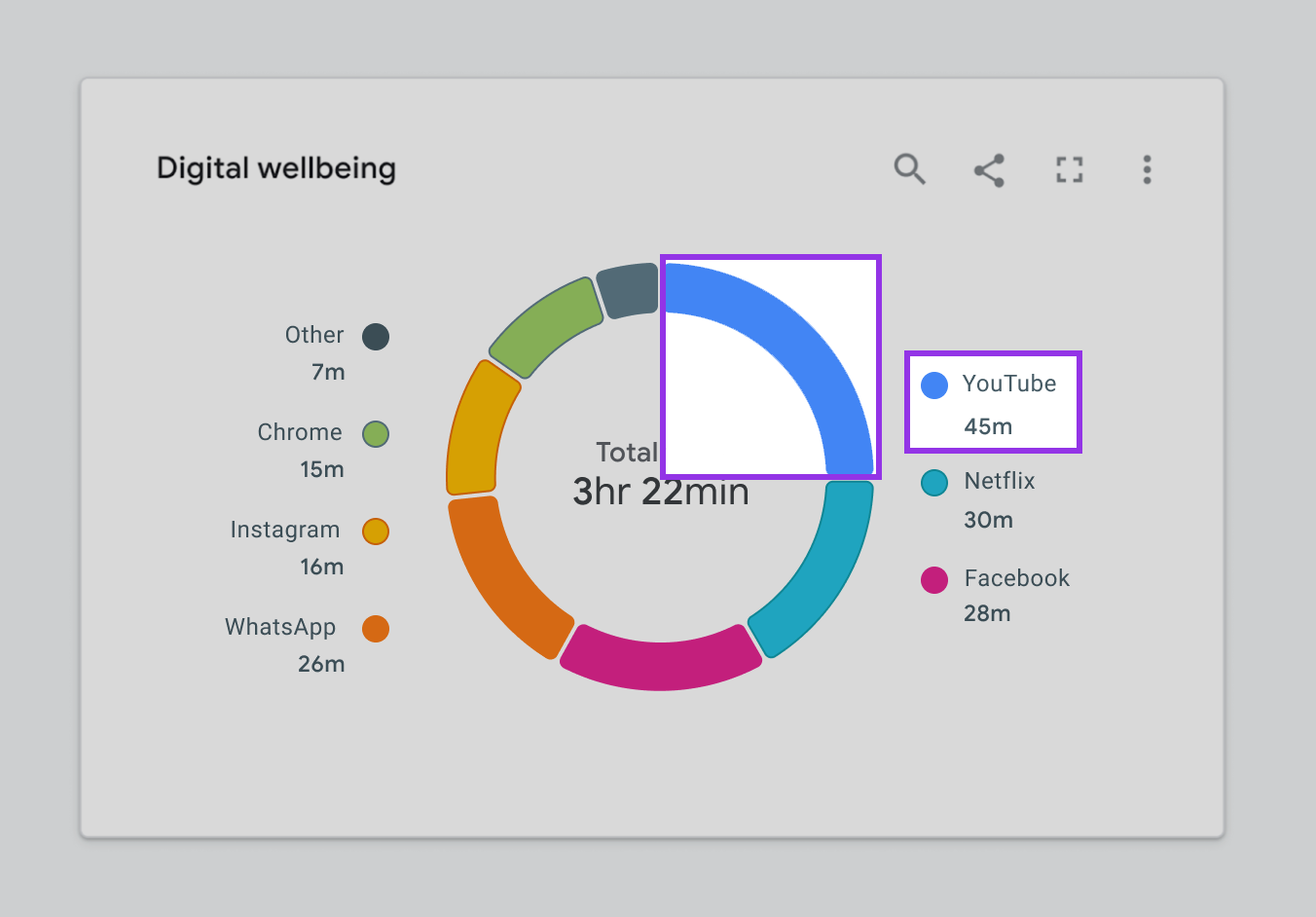Click the Facebook 28m label
This screenshot has width=1316, height=917.
[x=987, y=613]
